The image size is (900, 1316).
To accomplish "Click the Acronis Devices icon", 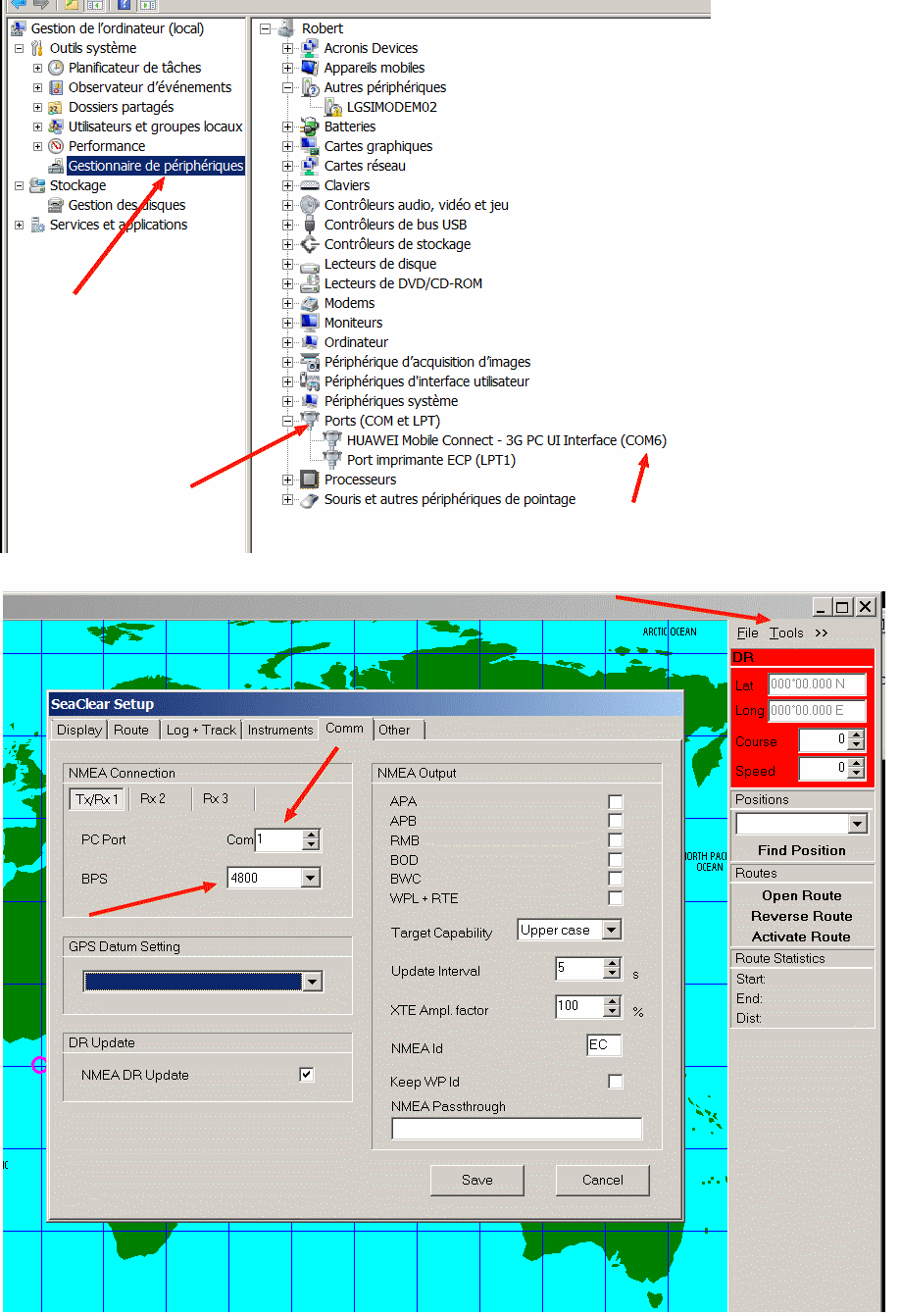I will (x=310, y=48).
